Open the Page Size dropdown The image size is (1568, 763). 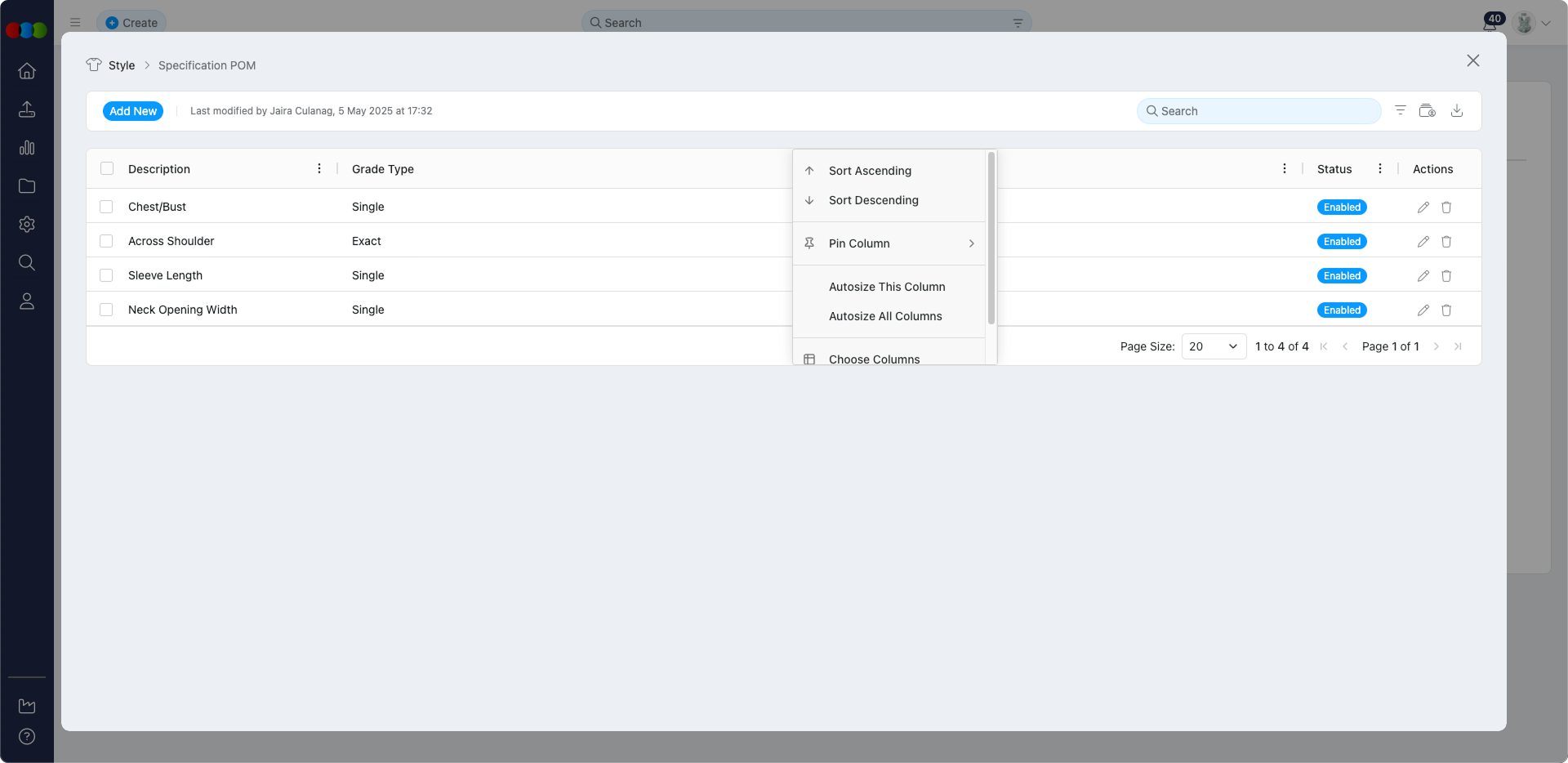(1214, 346)
